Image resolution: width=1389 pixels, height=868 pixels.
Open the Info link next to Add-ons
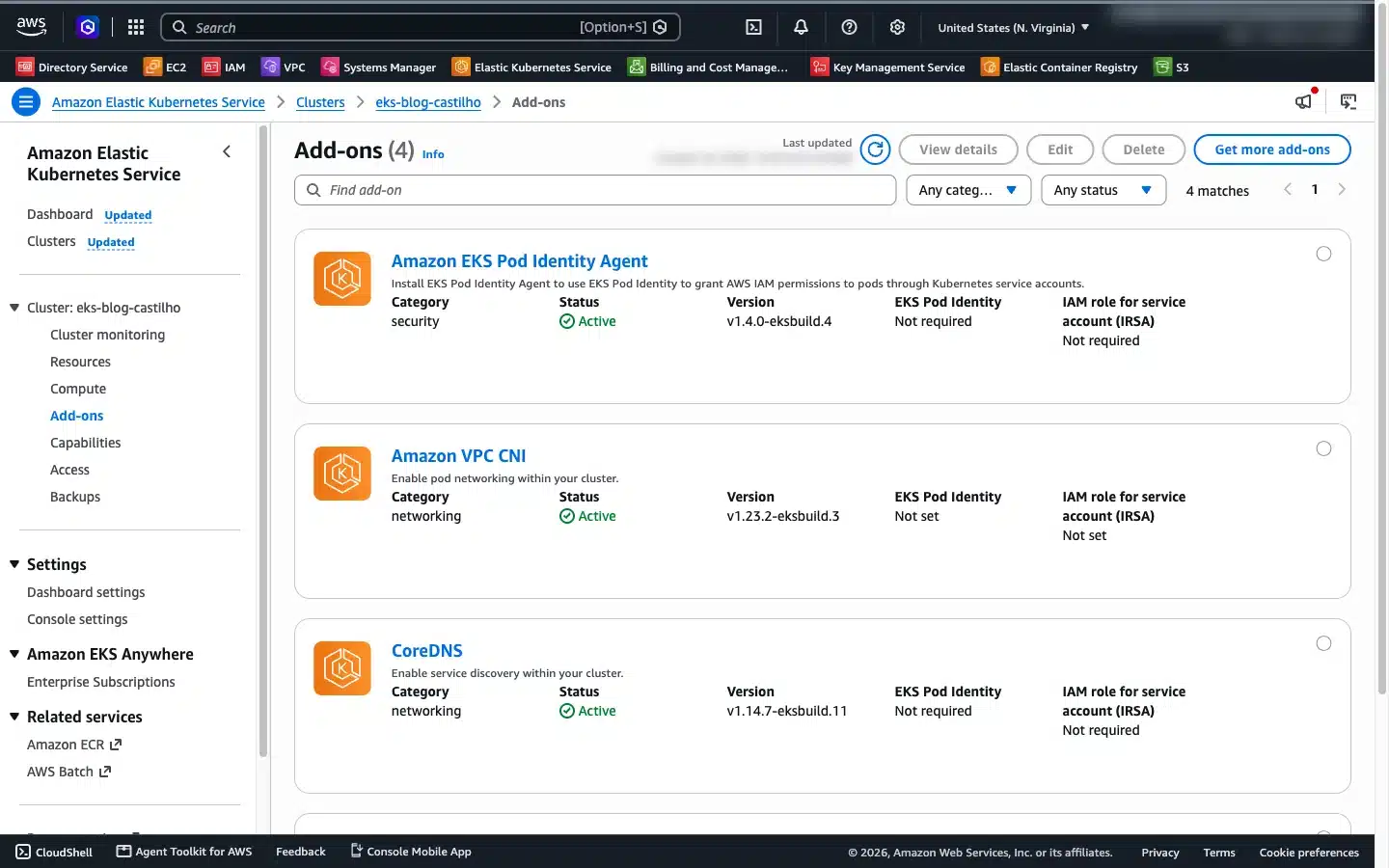433,154
